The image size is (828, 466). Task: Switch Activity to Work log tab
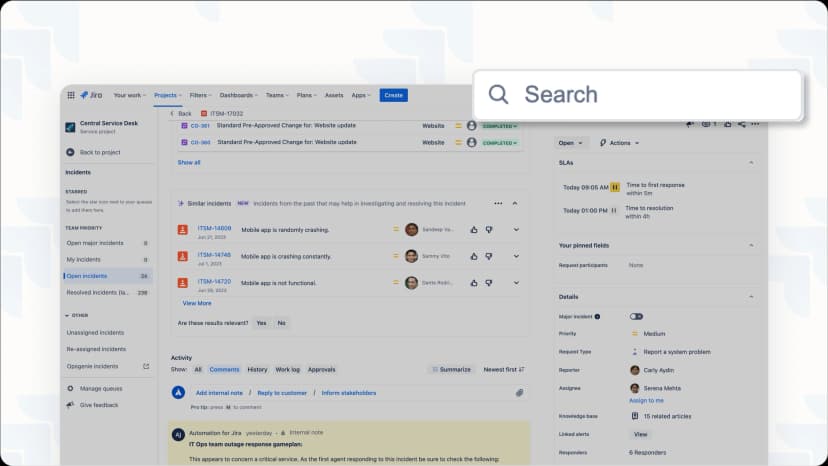point(287,369)
